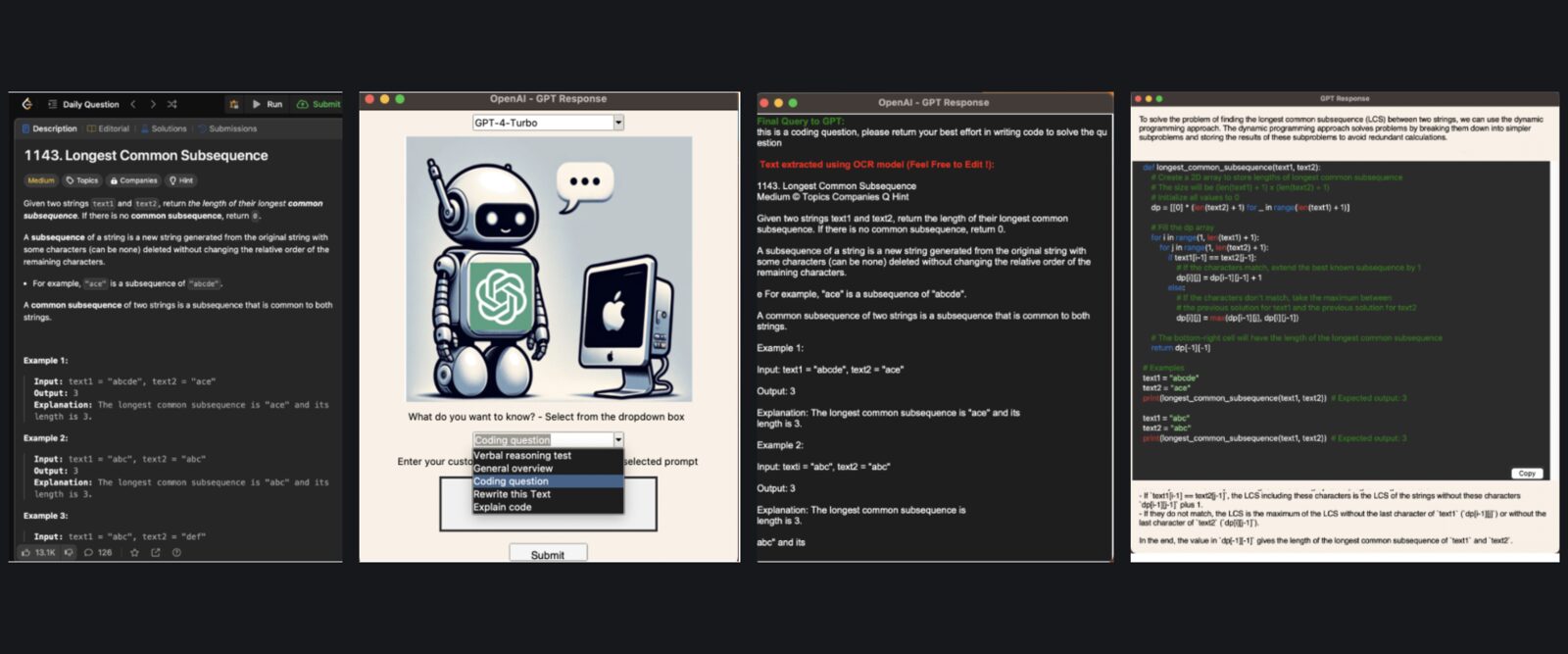Expand the Topics tag
Image resolution: width=1568 pixels, height=654 pixels.
tap(82, 180)
